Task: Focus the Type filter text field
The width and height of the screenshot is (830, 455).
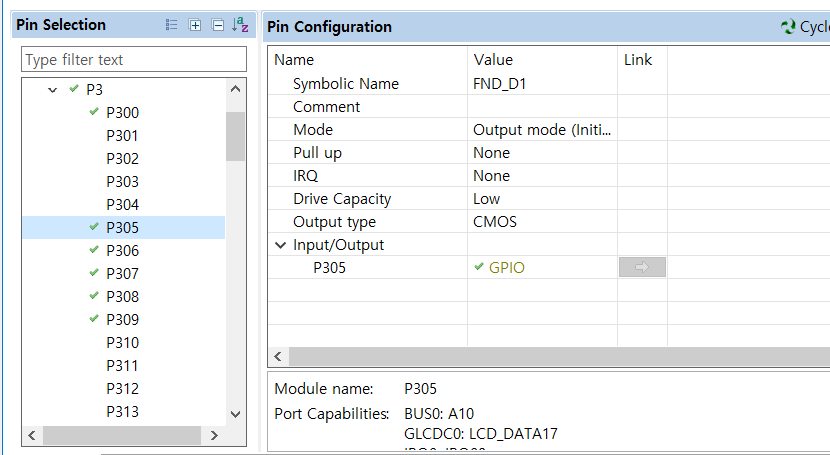Action: point(134,59)
